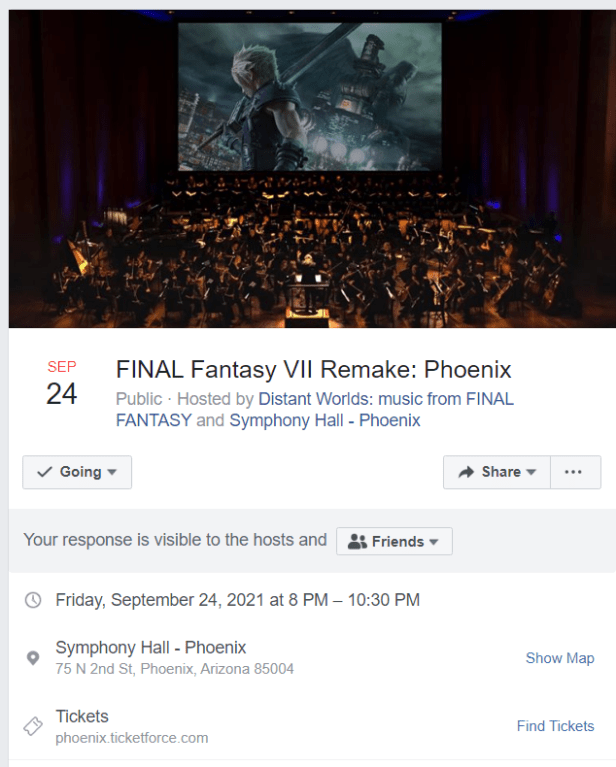Click the event title heading
This screenshot has width=616, height=767.
coord(313,369)
